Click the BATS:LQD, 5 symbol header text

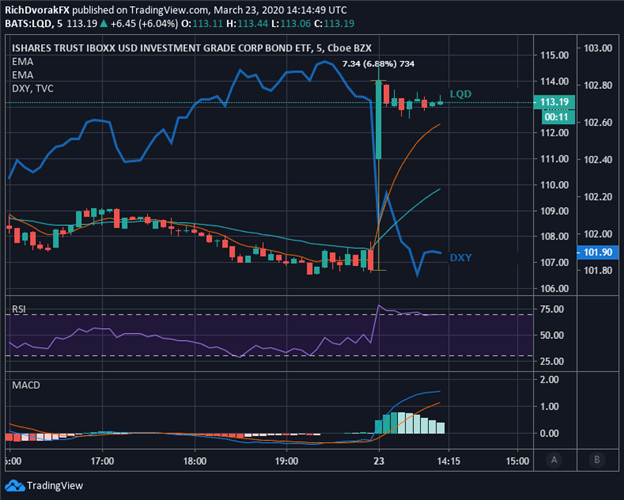point(34,23)
